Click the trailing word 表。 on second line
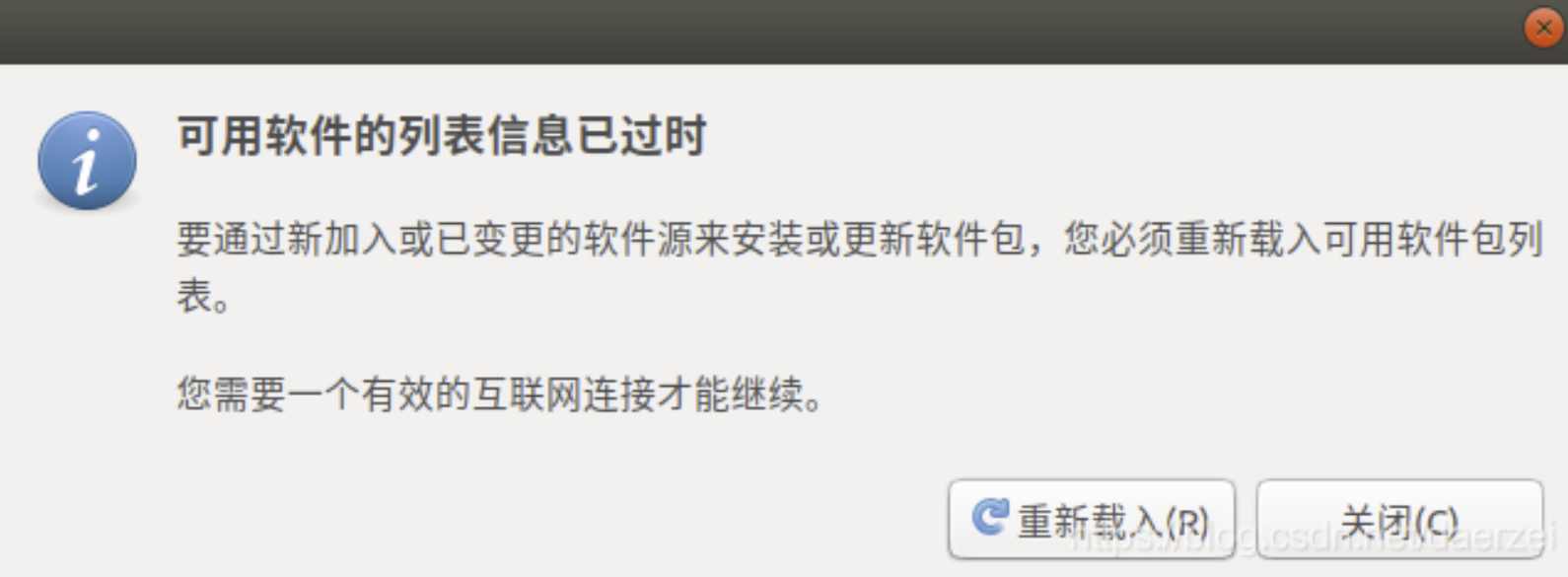Image resolution: width=1568 pixels, height=577 pixels. click(204, 295)
